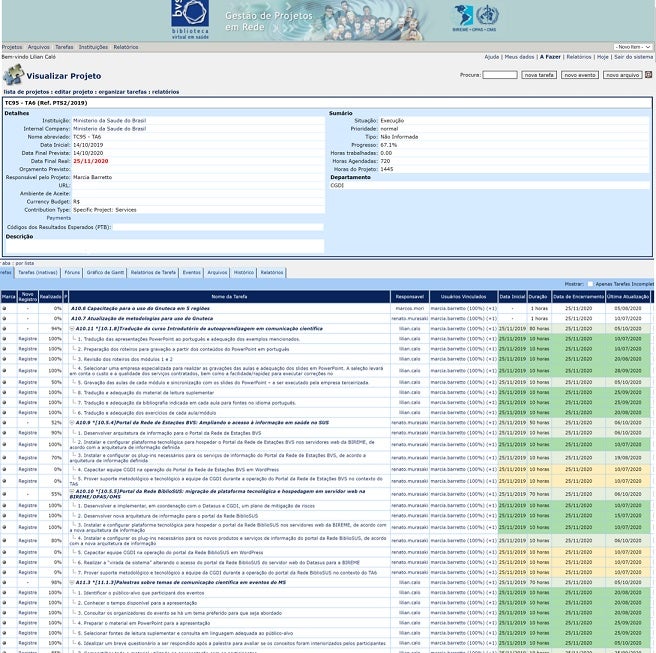Open the Relatórios de Tarefa tab

tap(153, 272)
